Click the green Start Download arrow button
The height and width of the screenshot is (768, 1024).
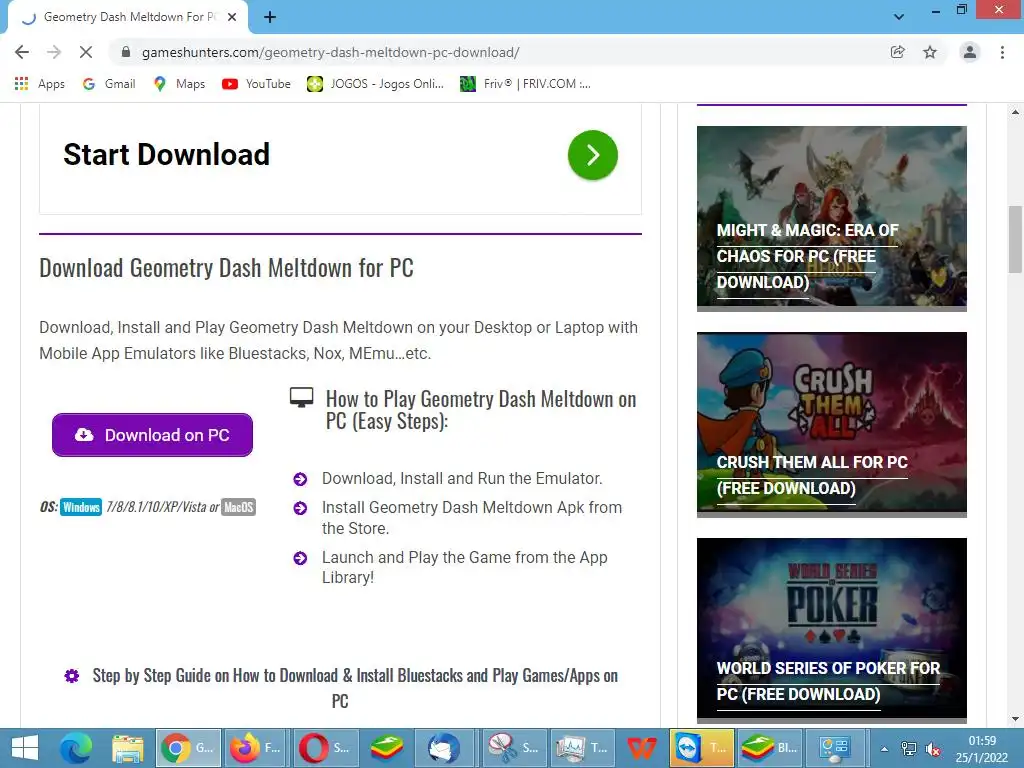tap(592, 155)
